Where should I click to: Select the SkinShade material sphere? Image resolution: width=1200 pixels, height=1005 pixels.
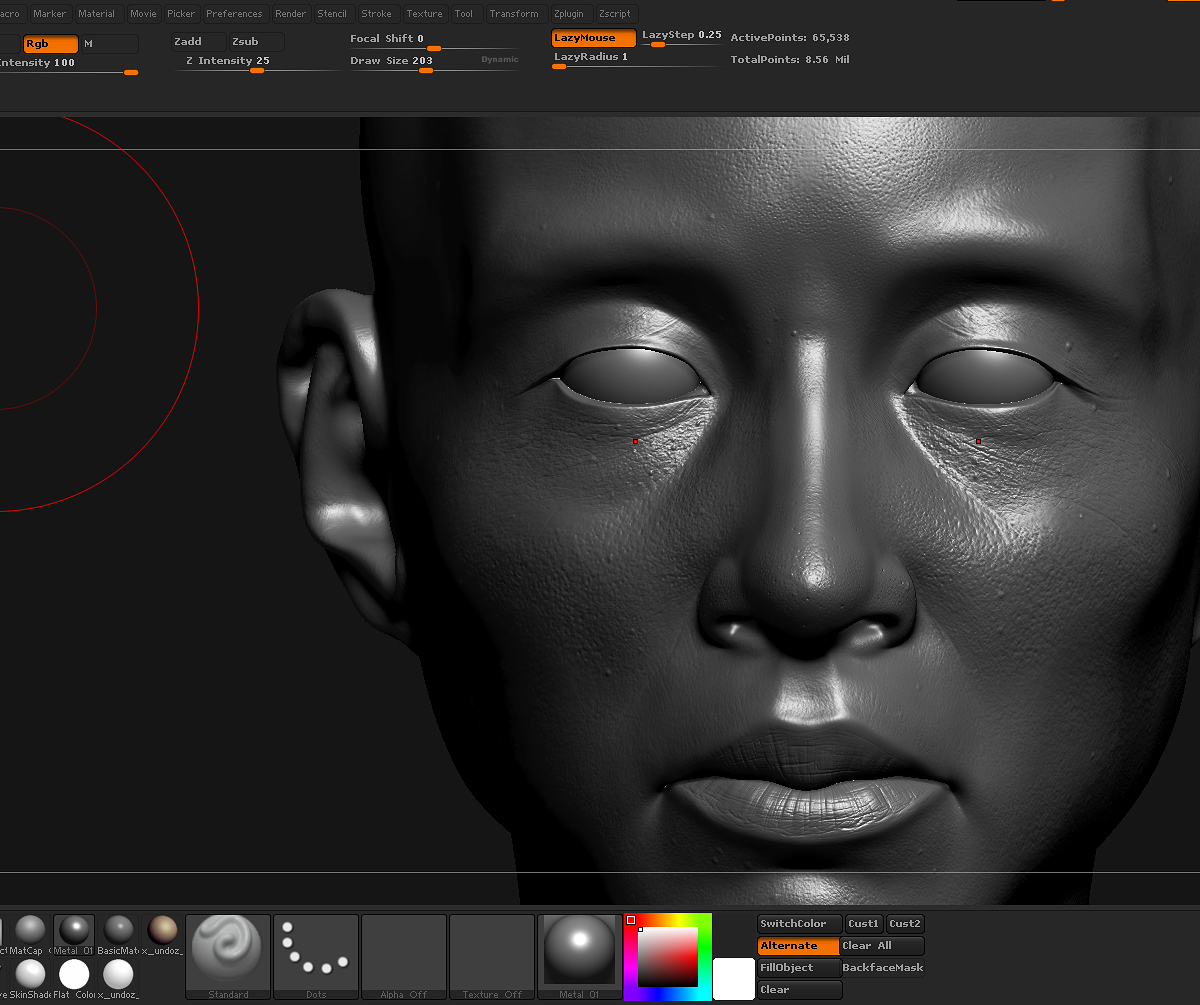[30, 976]
